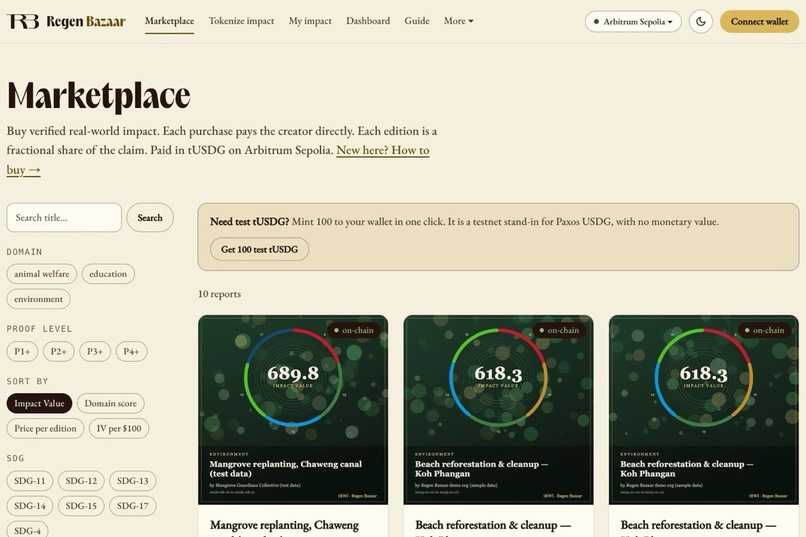The image size is (806, 537).
Task: Click on-chain badge on Mangrove card
Action: (354, 330)
